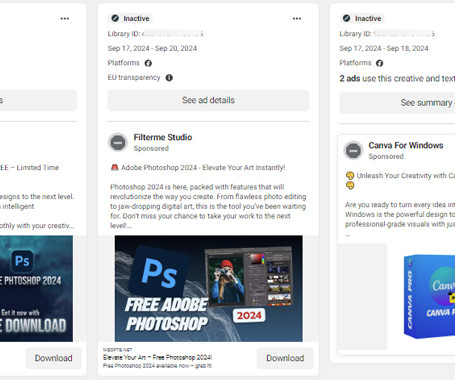Image resolution: width=455 pixels, height=380 pixels.
Task: Click Facebook platform icon in Canva ad card
Action: click(x=379, y=63)
